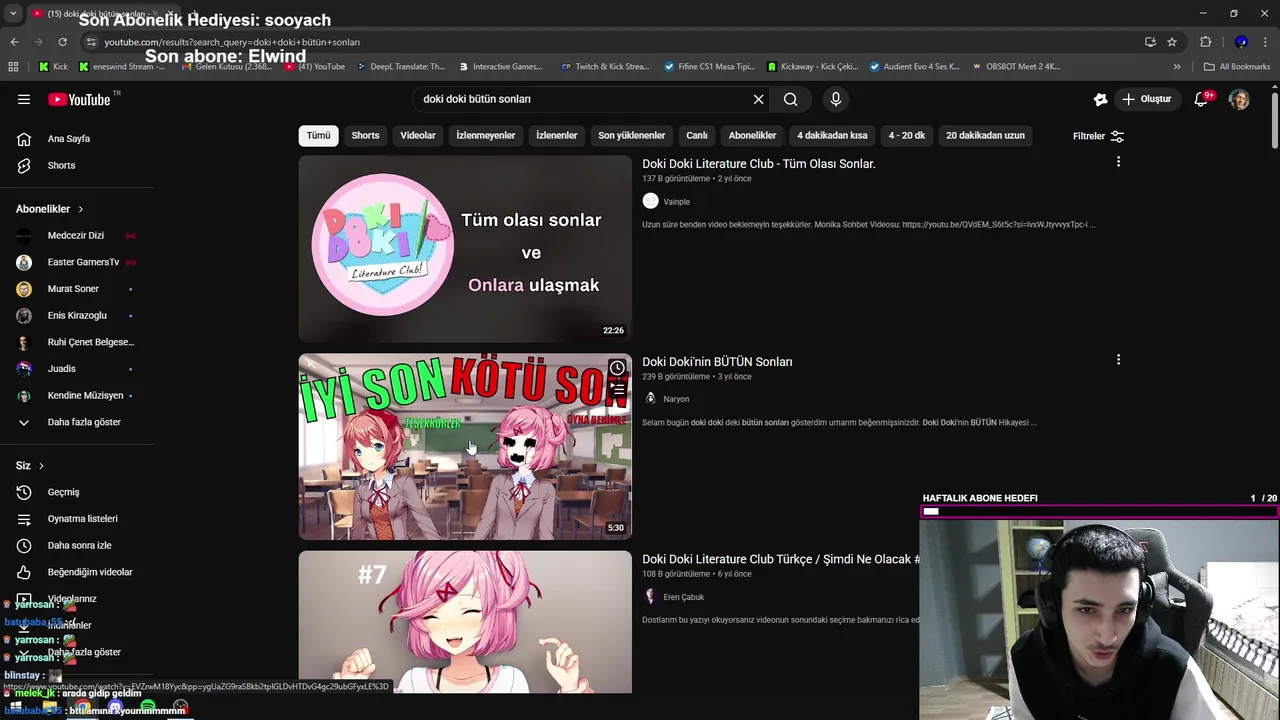This screenshot has width=1280, height=720.
Task: Select the Tümü filter chip
Action: 318,135
